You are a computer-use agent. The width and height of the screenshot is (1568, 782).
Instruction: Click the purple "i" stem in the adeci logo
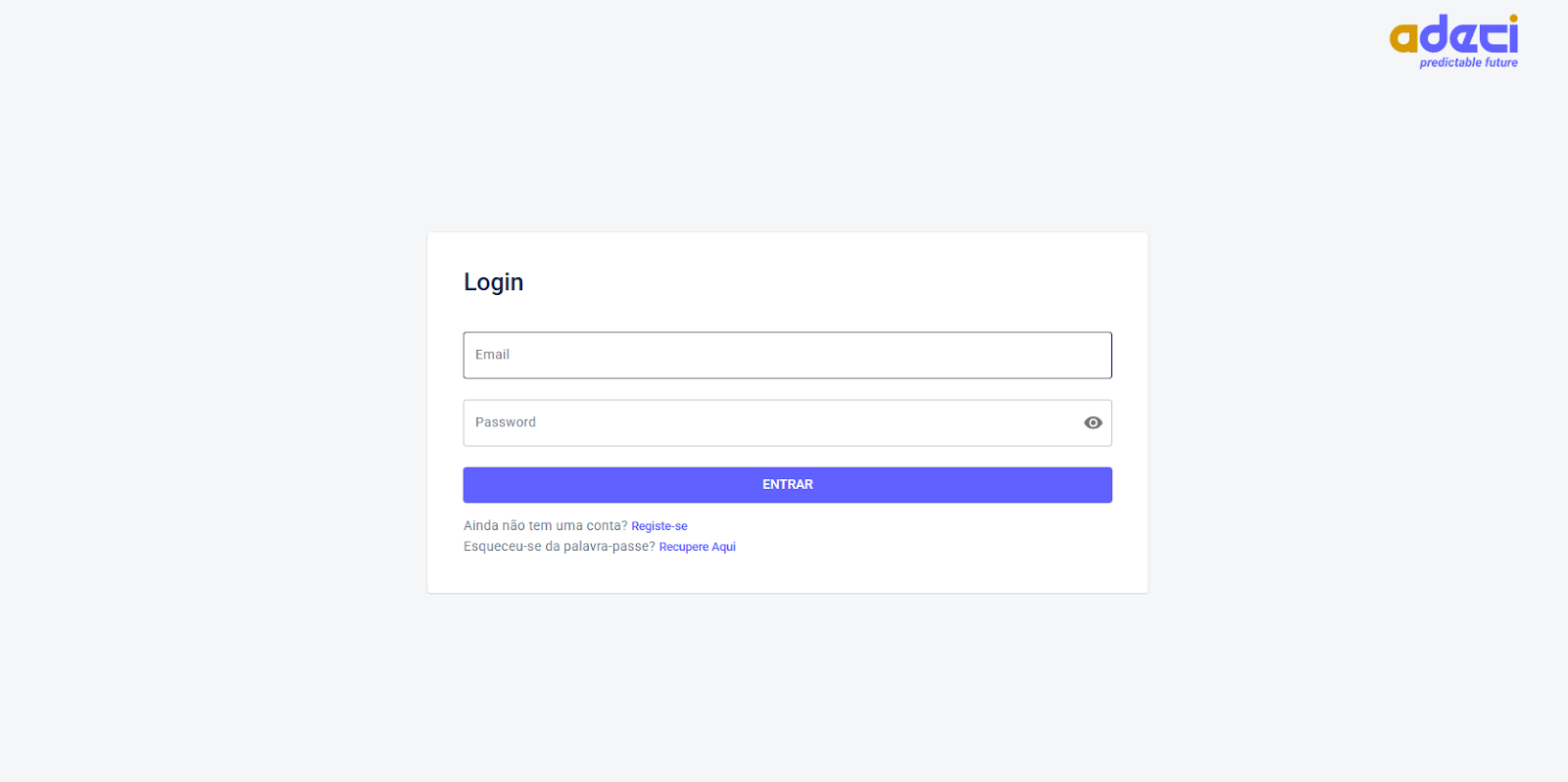pos(1513,39)
